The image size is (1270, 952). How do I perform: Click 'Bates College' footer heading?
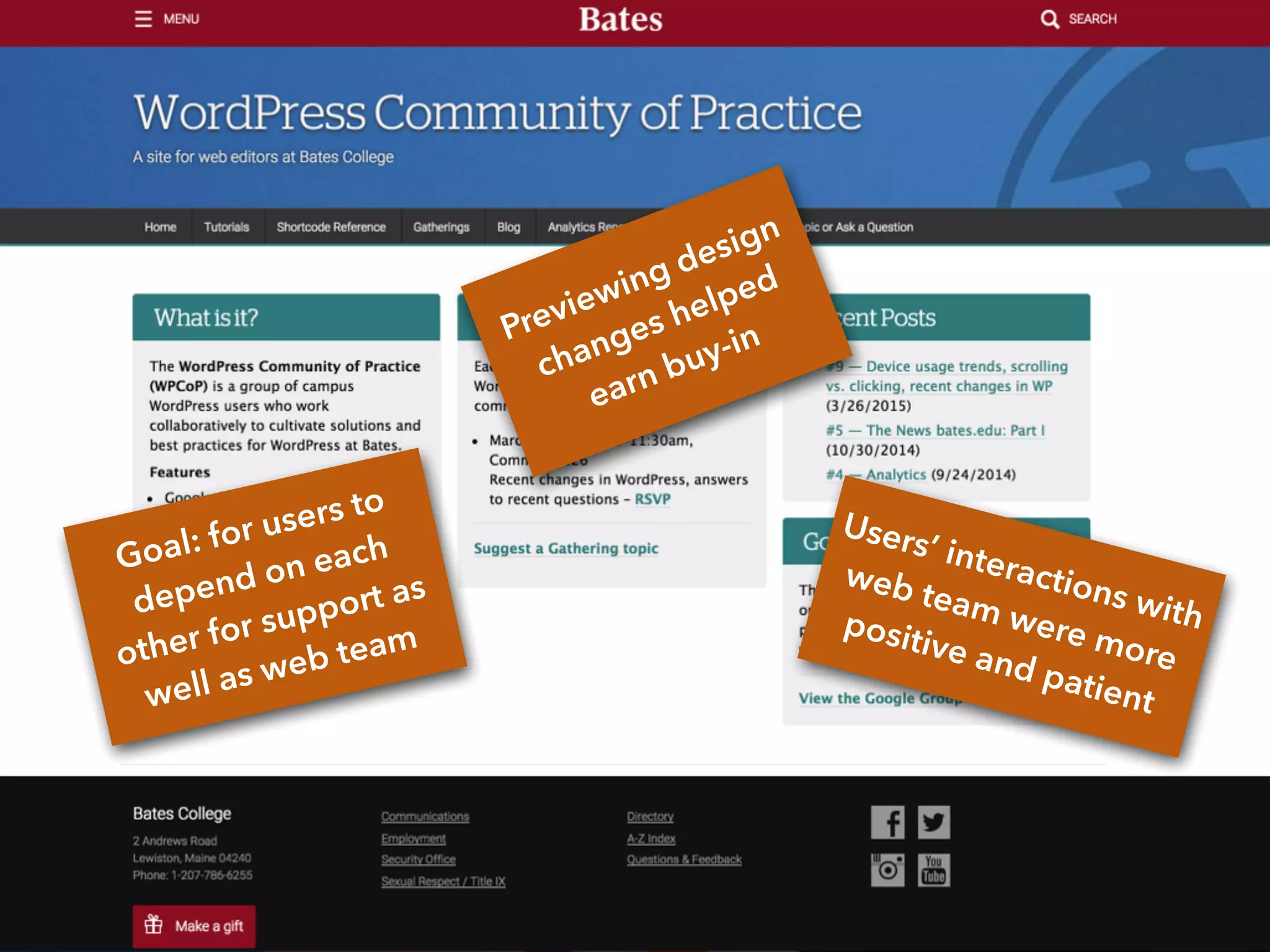[182, 814]
